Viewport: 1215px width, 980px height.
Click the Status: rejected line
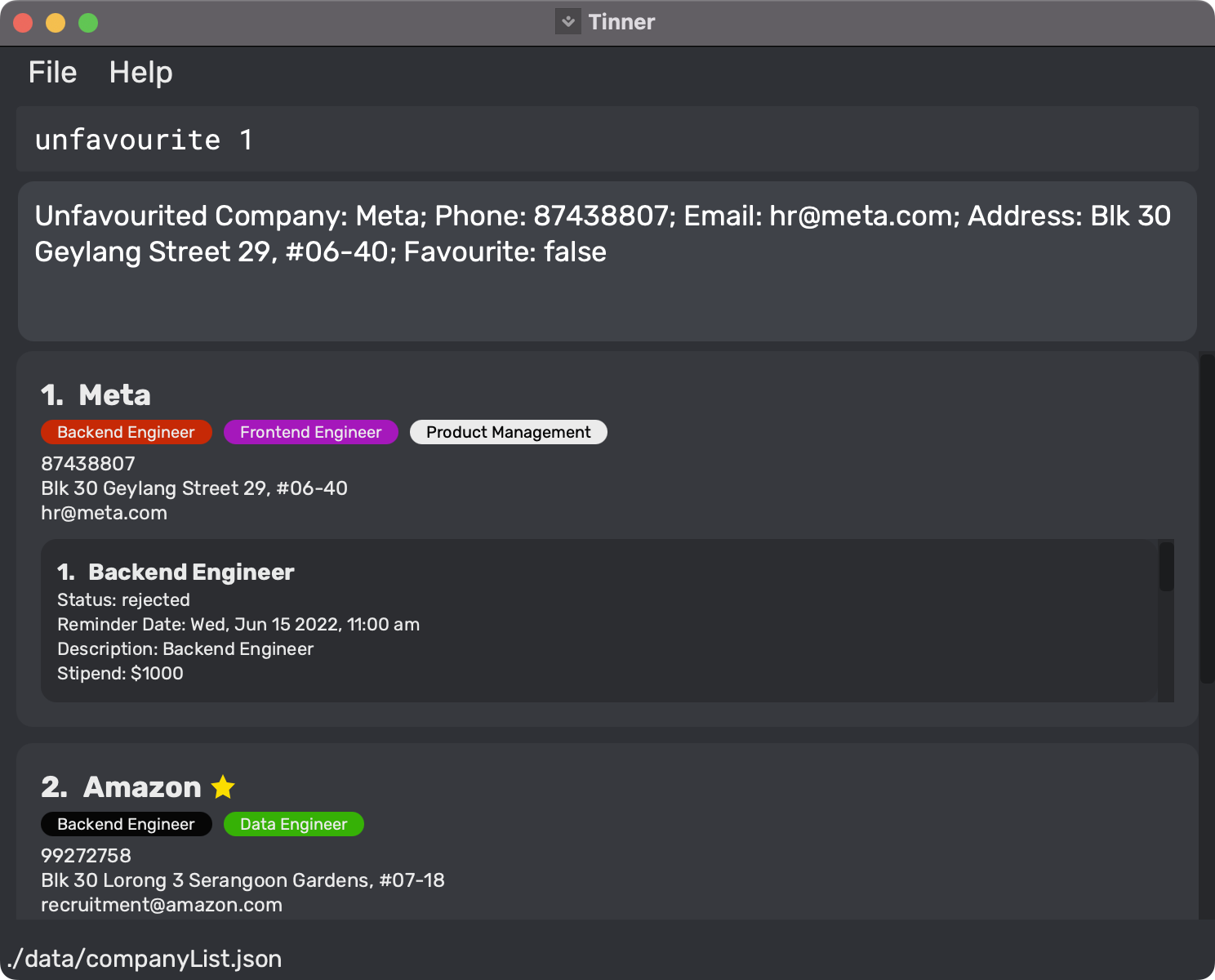(123, 599)
